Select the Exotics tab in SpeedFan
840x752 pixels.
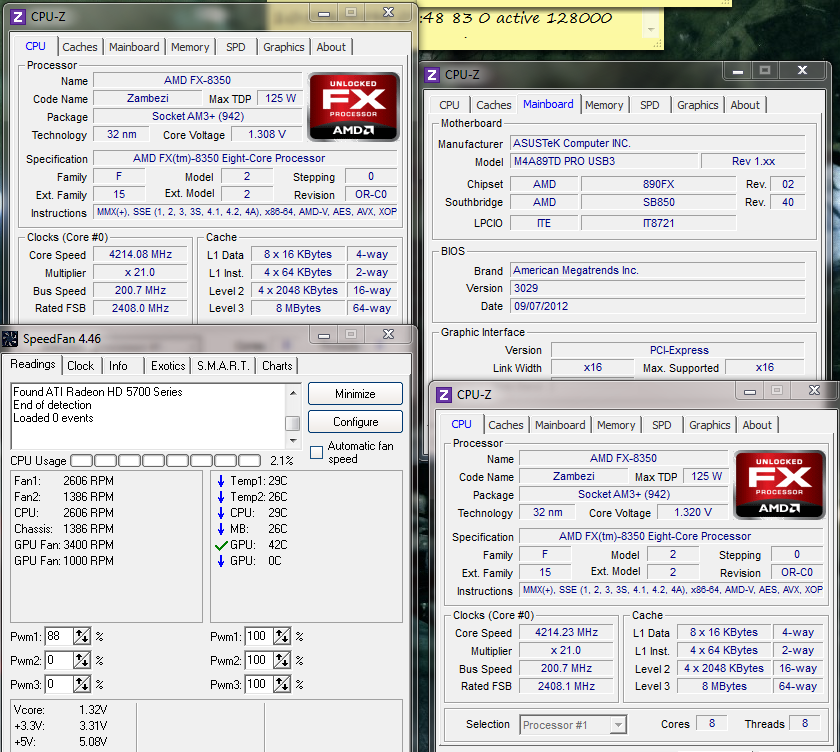(x=168, y=366)
